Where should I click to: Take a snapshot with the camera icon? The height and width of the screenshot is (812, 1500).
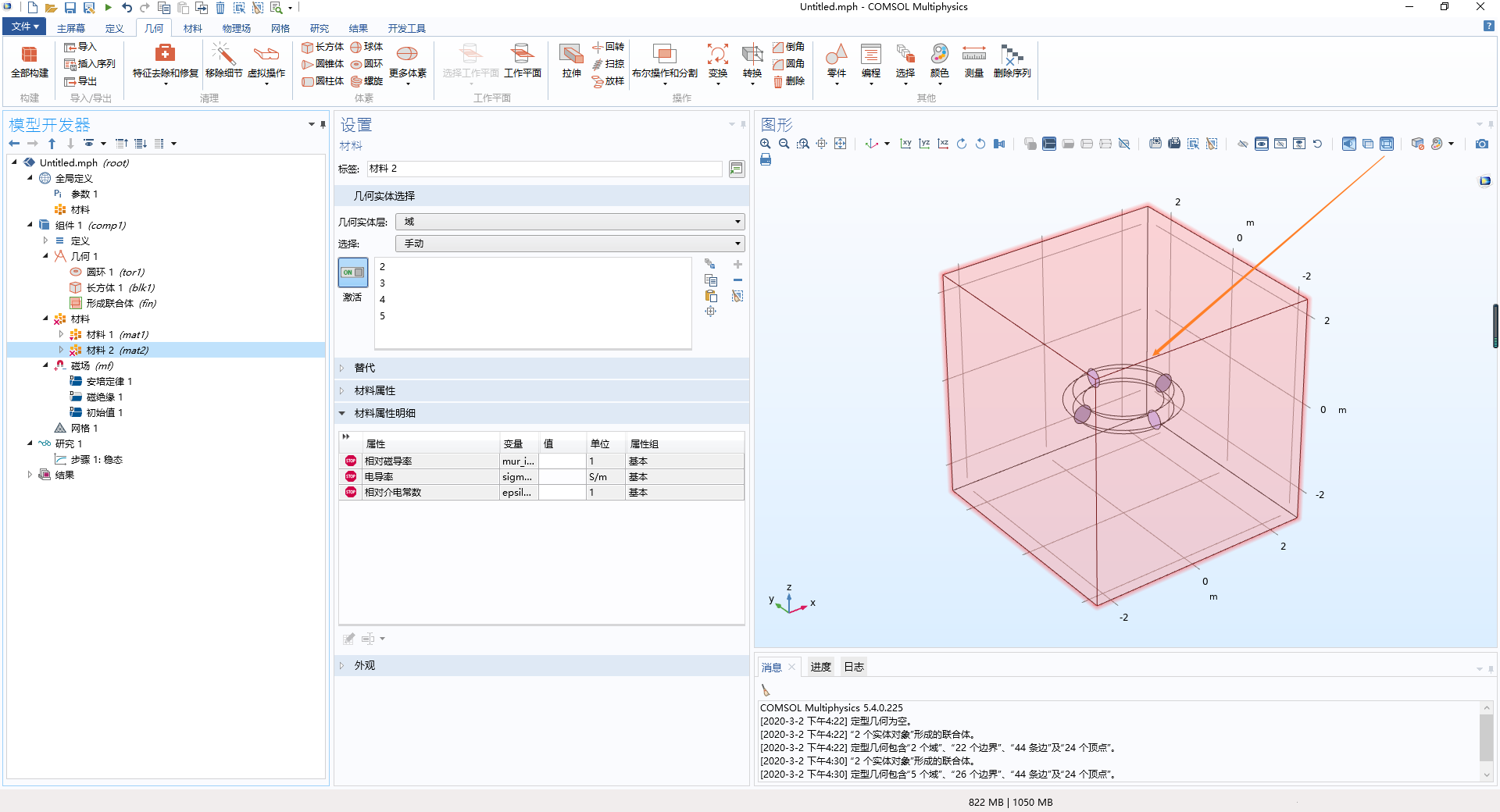[1480, 144]
